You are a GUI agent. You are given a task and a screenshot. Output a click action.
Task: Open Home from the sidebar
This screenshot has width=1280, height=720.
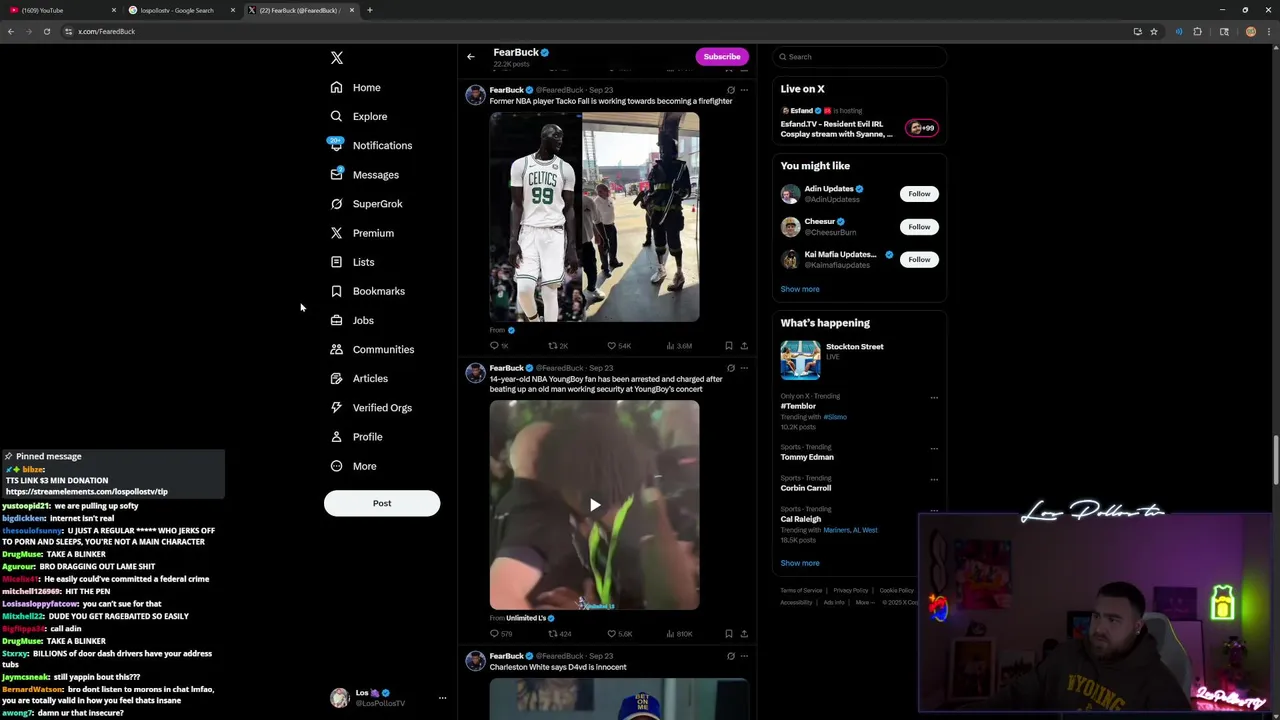click(356, 87)
